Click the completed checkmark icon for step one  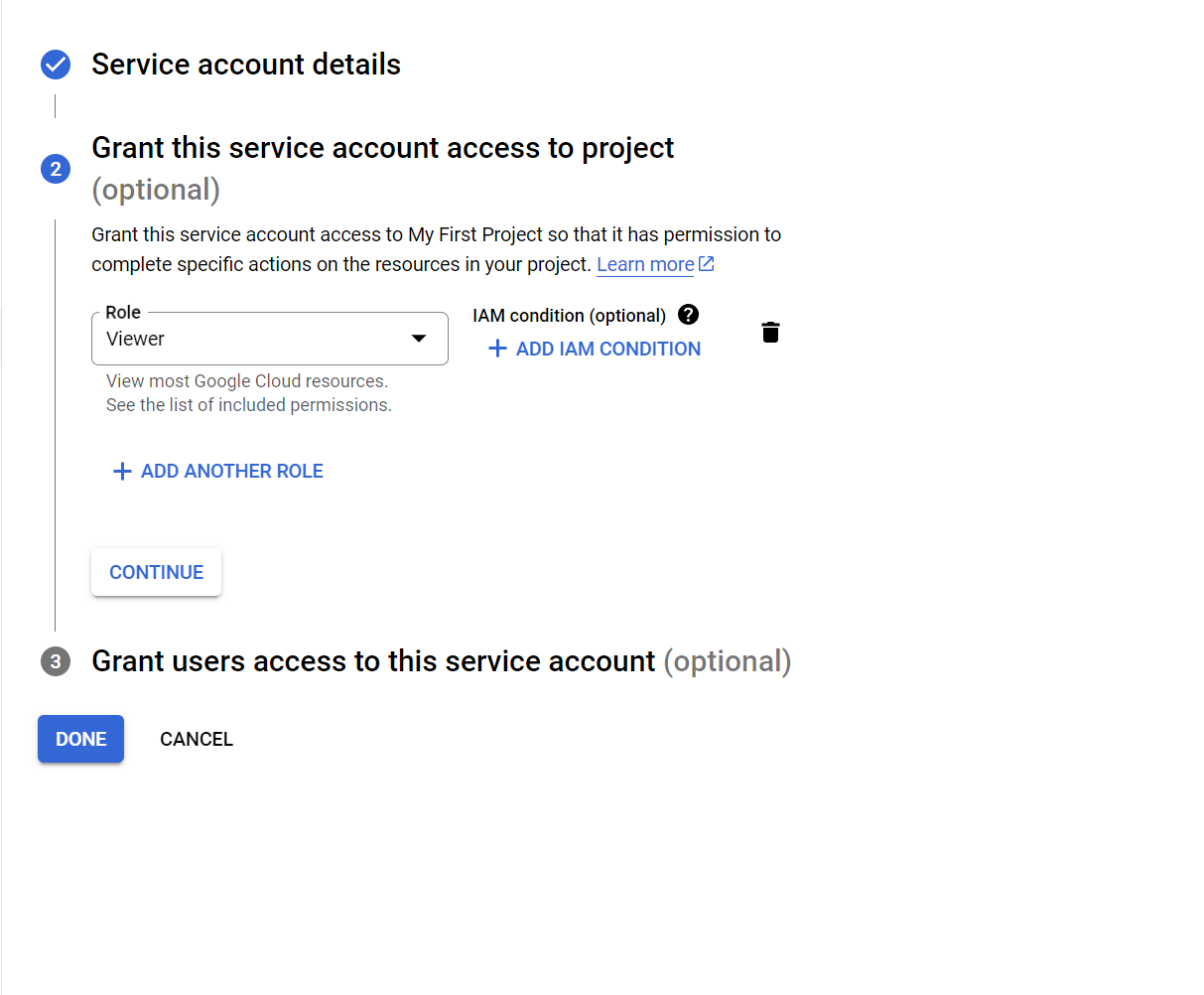click(56, 65)
